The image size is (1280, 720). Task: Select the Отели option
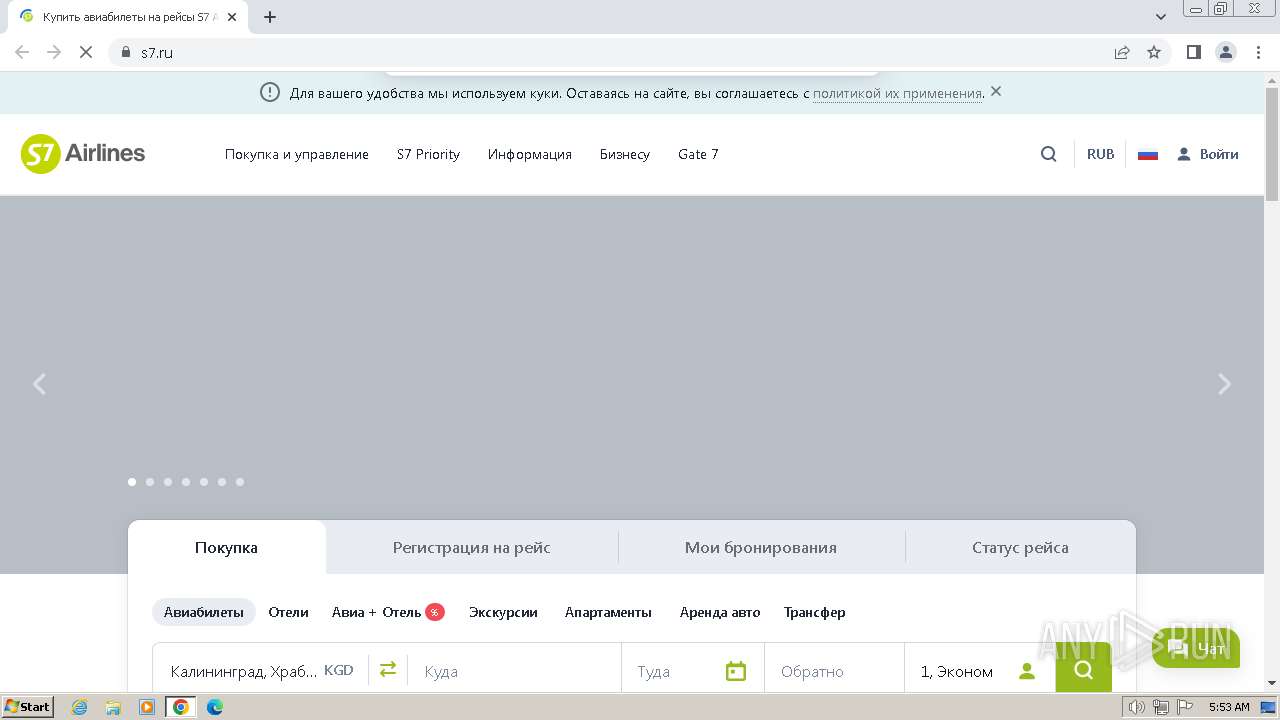pyautogui.click(x=288, y=612)
